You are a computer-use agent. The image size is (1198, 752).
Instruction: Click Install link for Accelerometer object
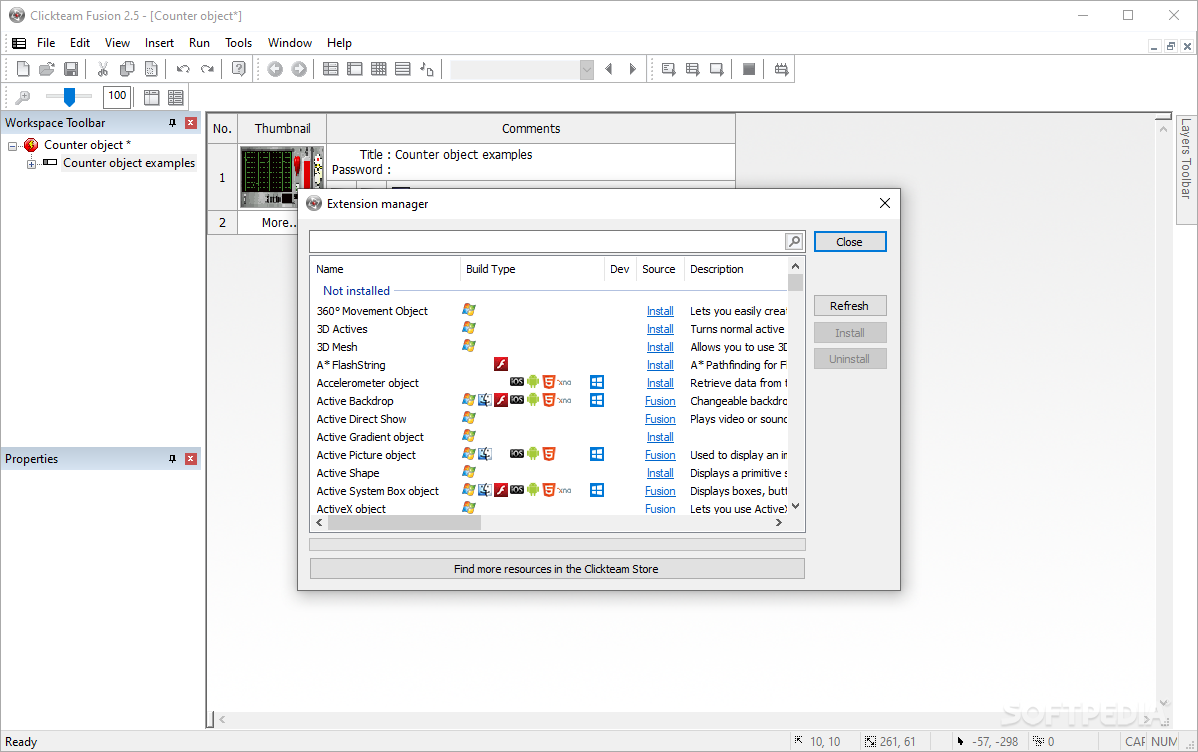(660, 383)
